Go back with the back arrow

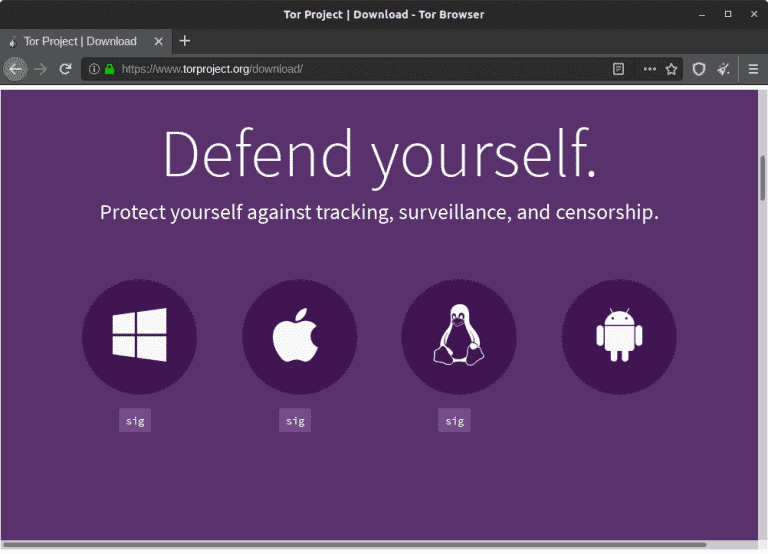[x=16, y=69]
